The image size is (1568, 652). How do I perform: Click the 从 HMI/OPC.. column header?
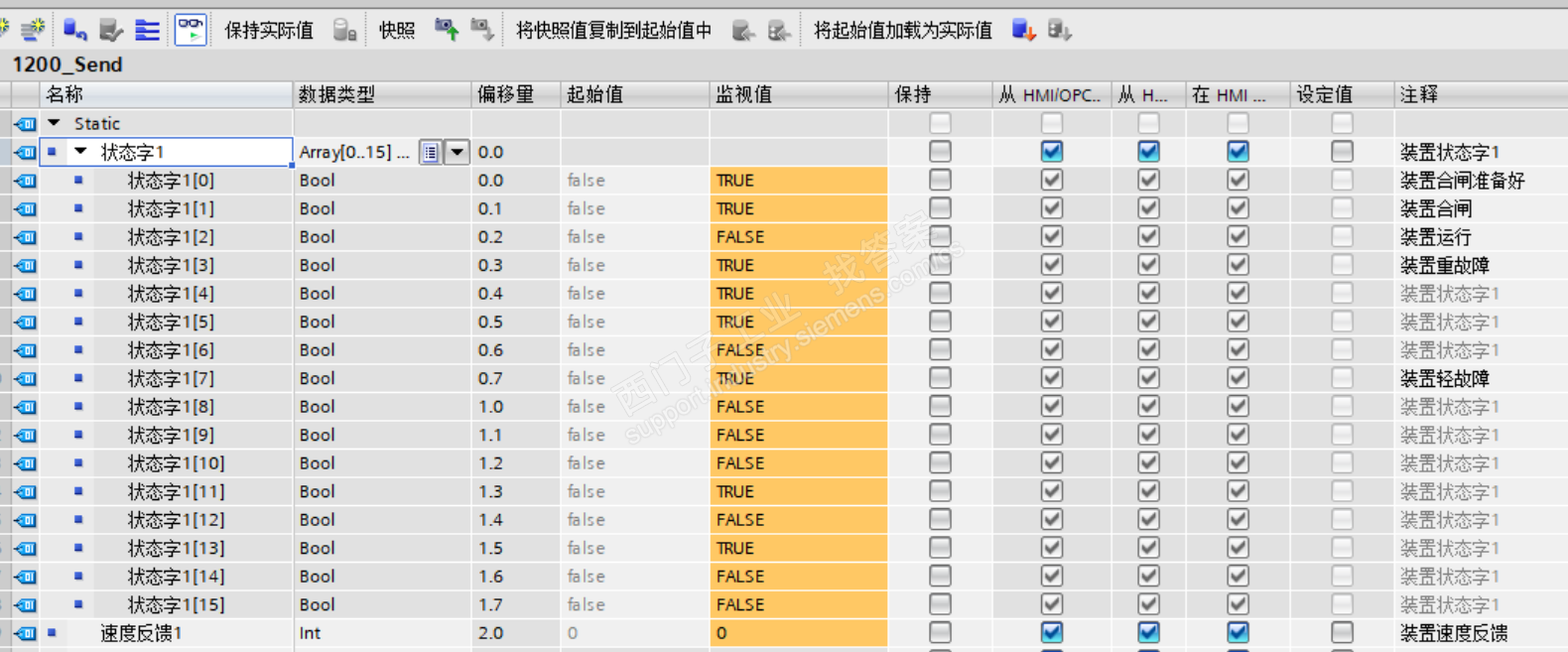[x=1052, y=94]
